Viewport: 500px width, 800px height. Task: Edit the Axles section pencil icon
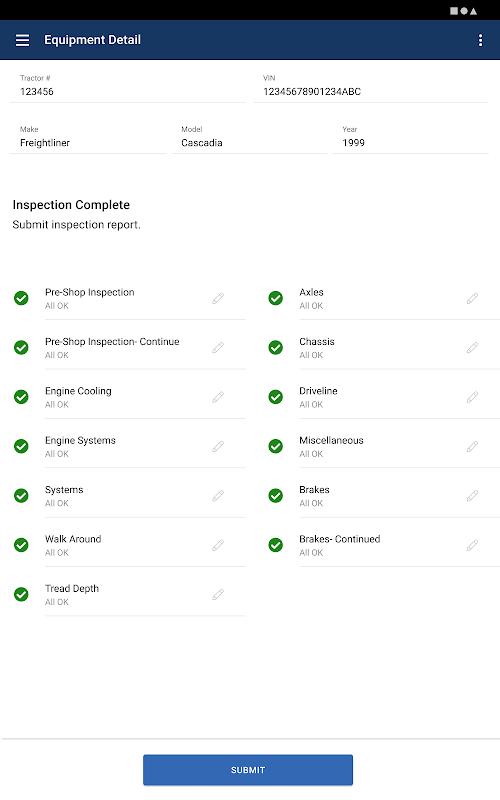click(x=472, y=298)
